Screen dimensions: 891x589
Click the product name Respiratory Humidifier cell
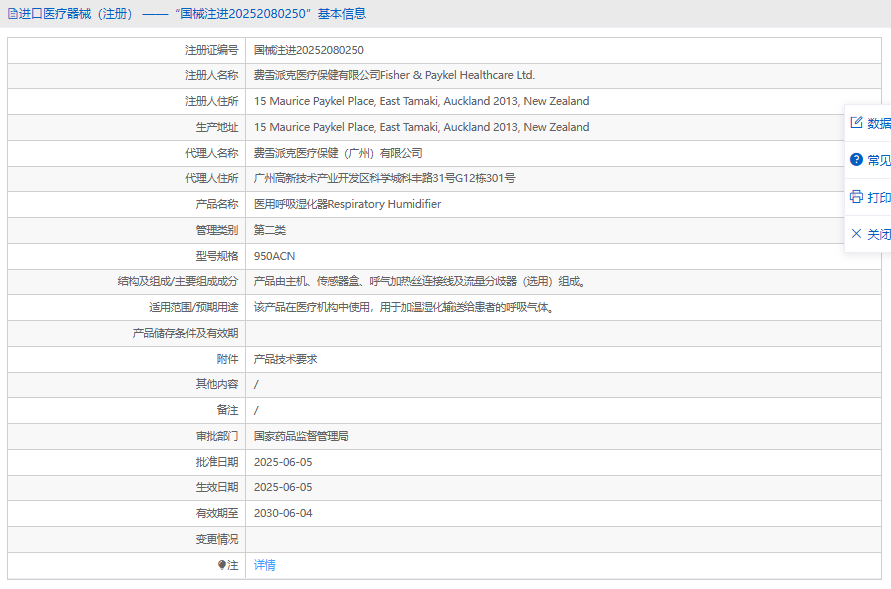347,204
